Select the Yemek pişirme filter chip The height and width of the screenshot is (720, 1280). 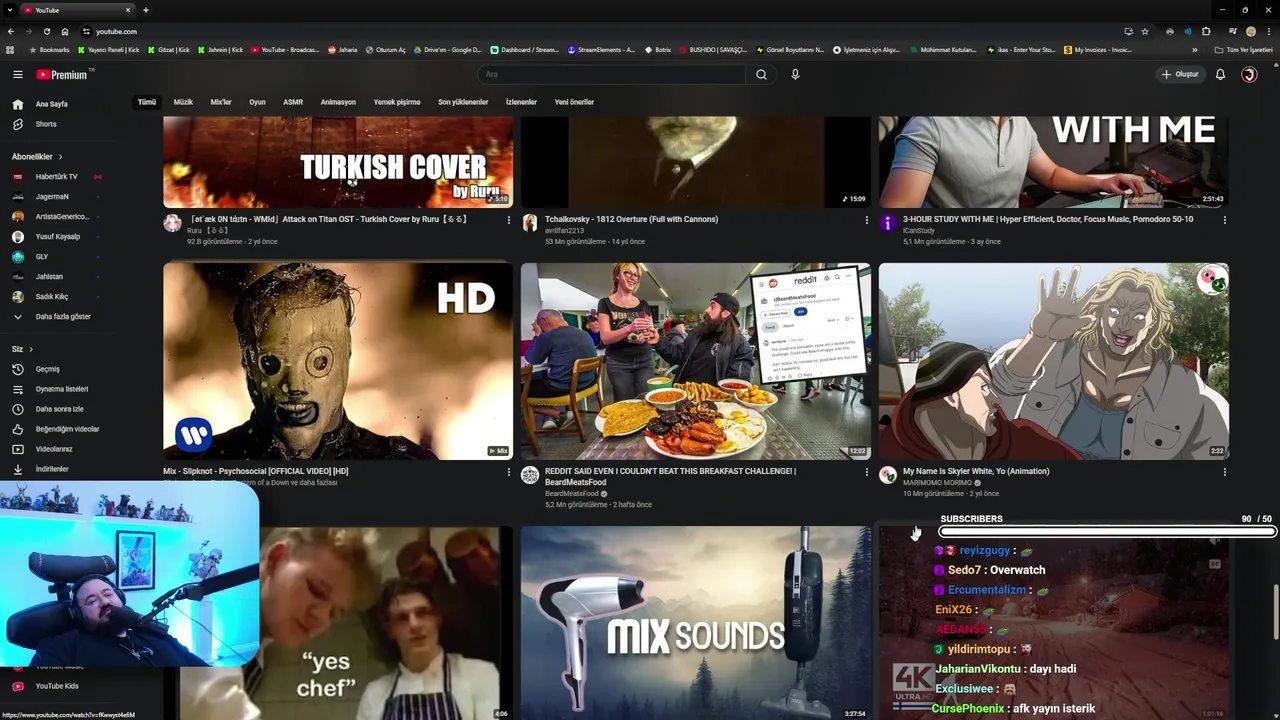tap(397, 102)
